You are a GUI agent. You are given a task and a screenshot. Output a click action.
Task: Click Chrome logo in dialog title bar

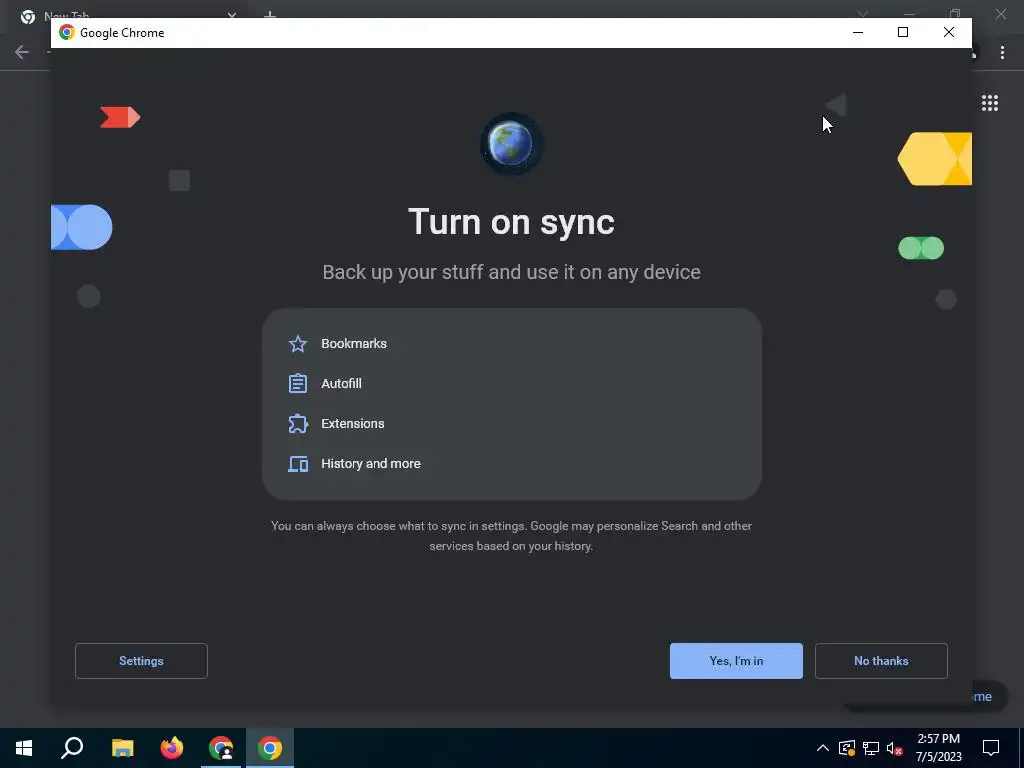pyautogui.click(x=67, y=33)
